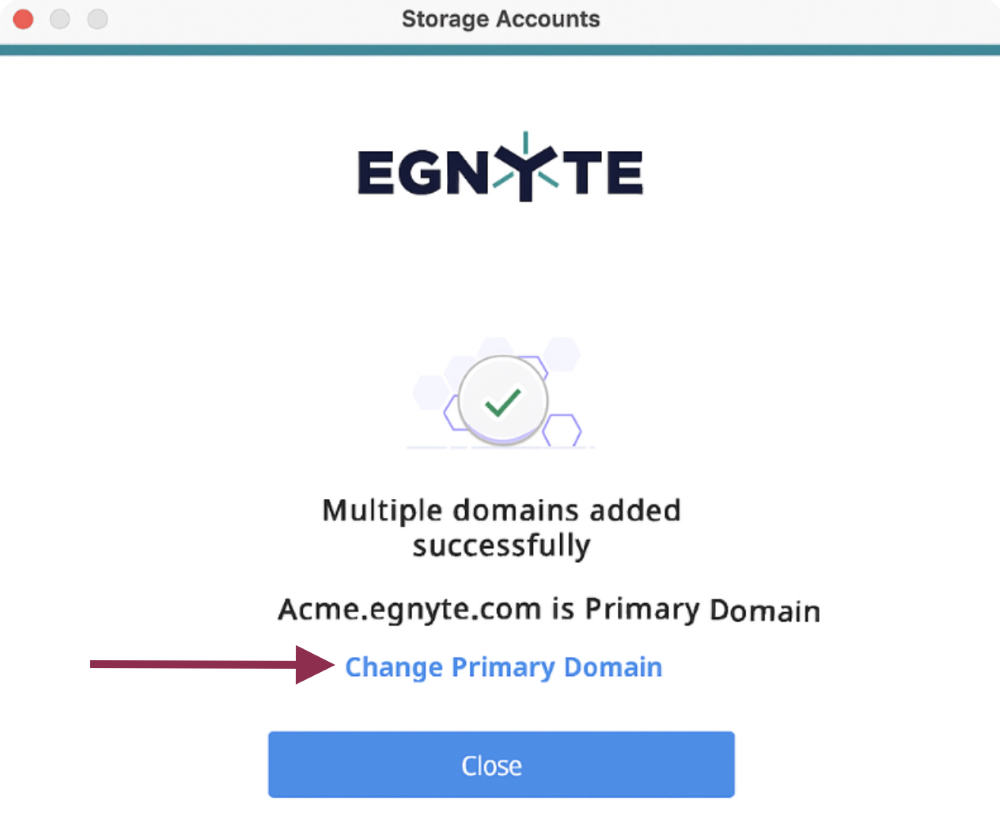Click the second gray title-bar button (zoom)
Screen dimensions: 1000x824
[x=97, y=19]
